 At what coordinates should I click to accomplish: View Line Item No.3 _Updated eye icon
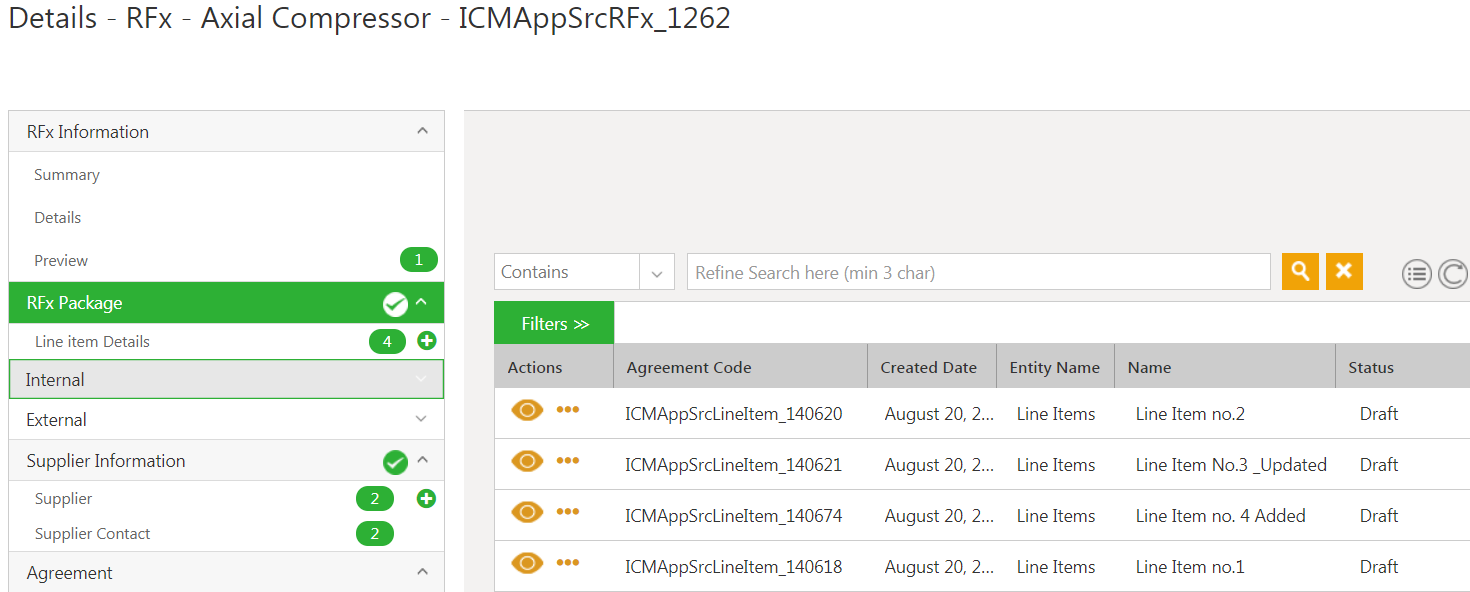[527, 461]
